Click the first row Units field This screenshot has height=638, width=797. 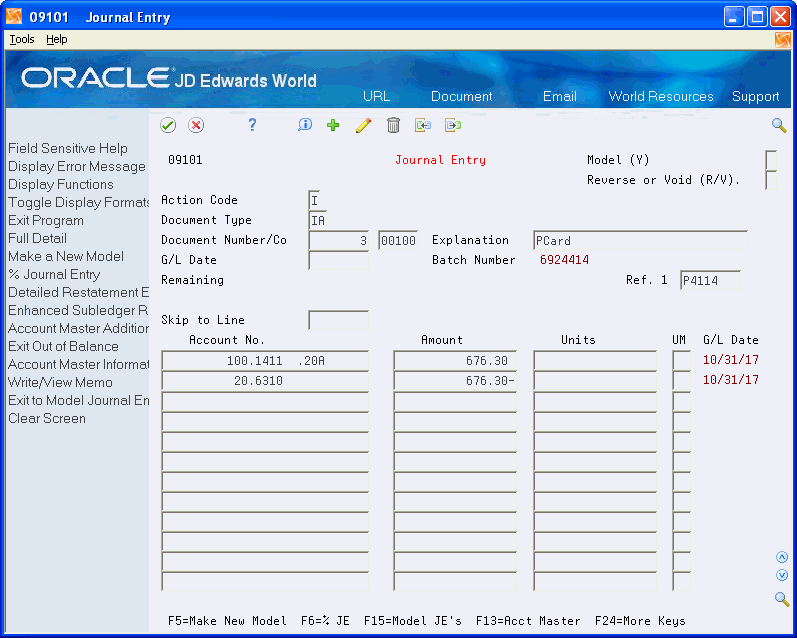[595, 360]
